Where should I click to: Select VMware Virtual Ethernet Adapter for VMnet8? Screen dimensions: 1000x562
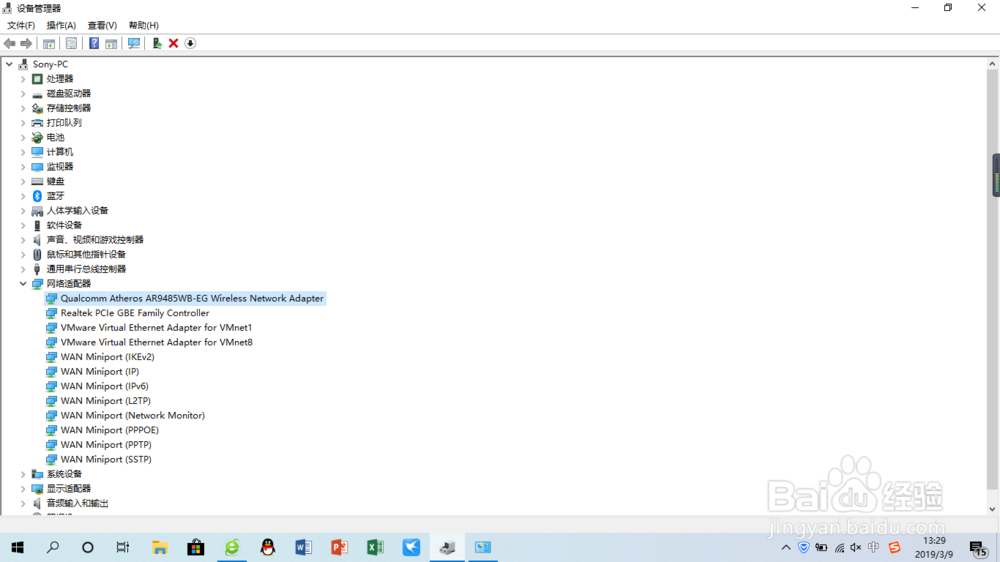click(x=156, y=343)
